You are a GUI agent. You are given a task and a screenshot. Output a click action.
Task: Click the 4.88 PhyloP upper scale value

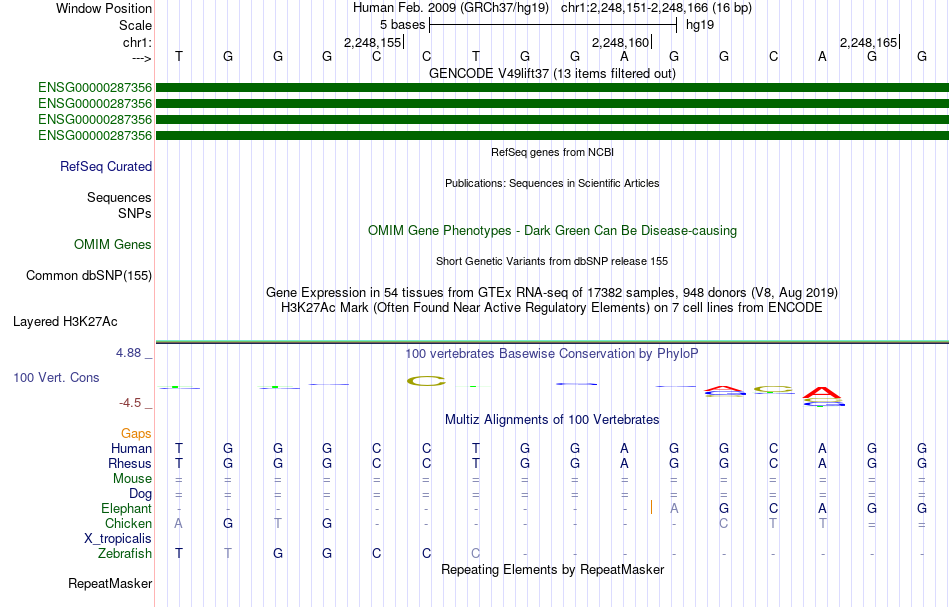pyautogui.click(x=128, y=353)
